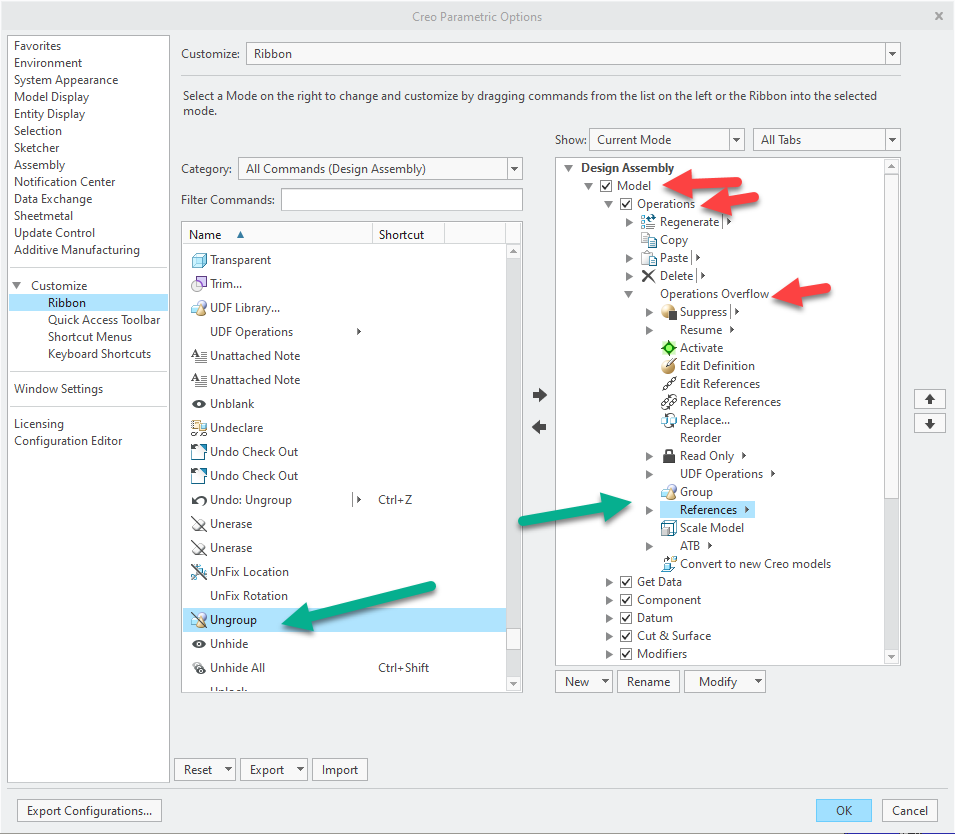Click the Edit References icon

click(669, 384)
